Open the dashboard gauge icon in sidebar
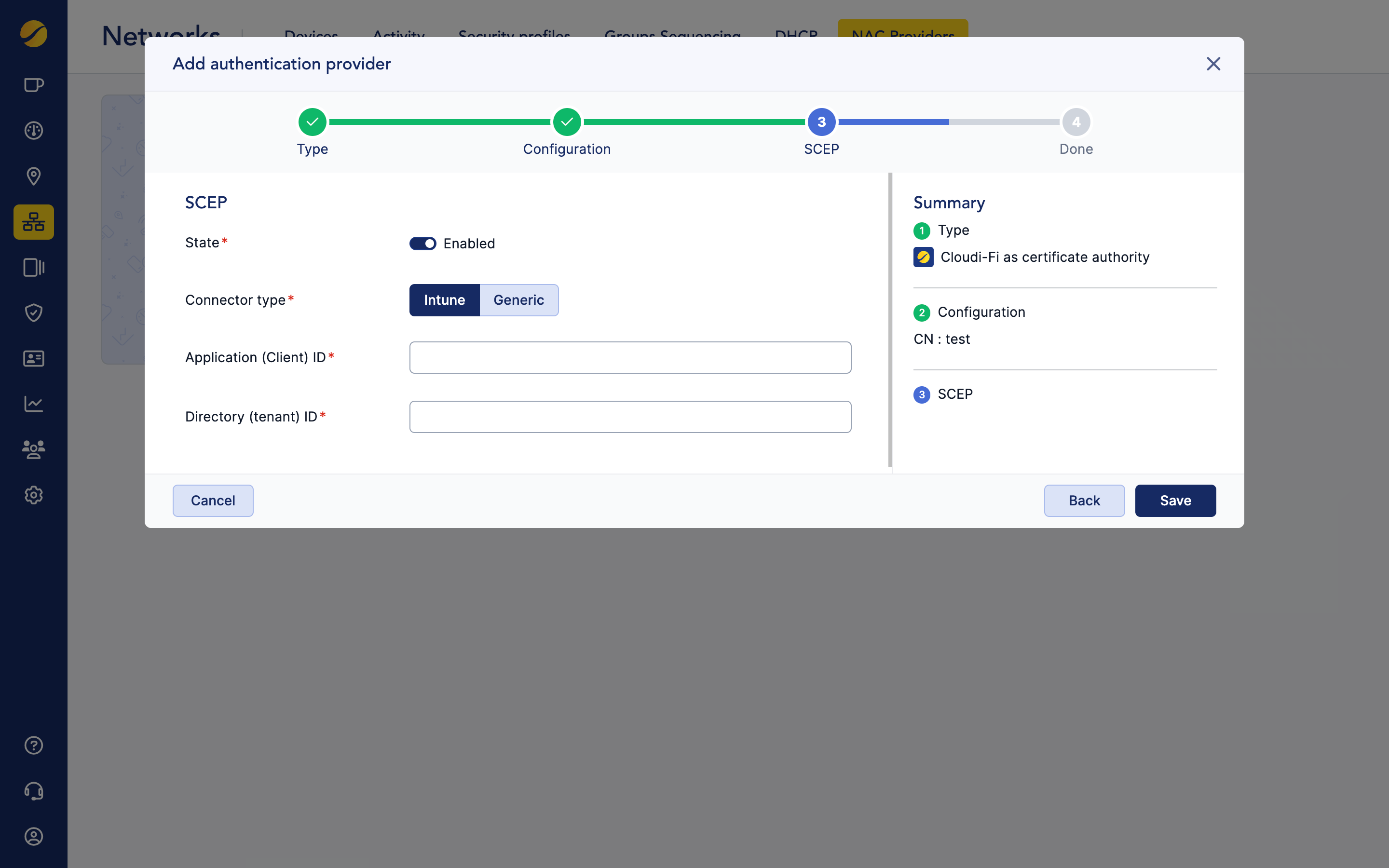This screenshot has width=1389, height=868. pos(33,131)
